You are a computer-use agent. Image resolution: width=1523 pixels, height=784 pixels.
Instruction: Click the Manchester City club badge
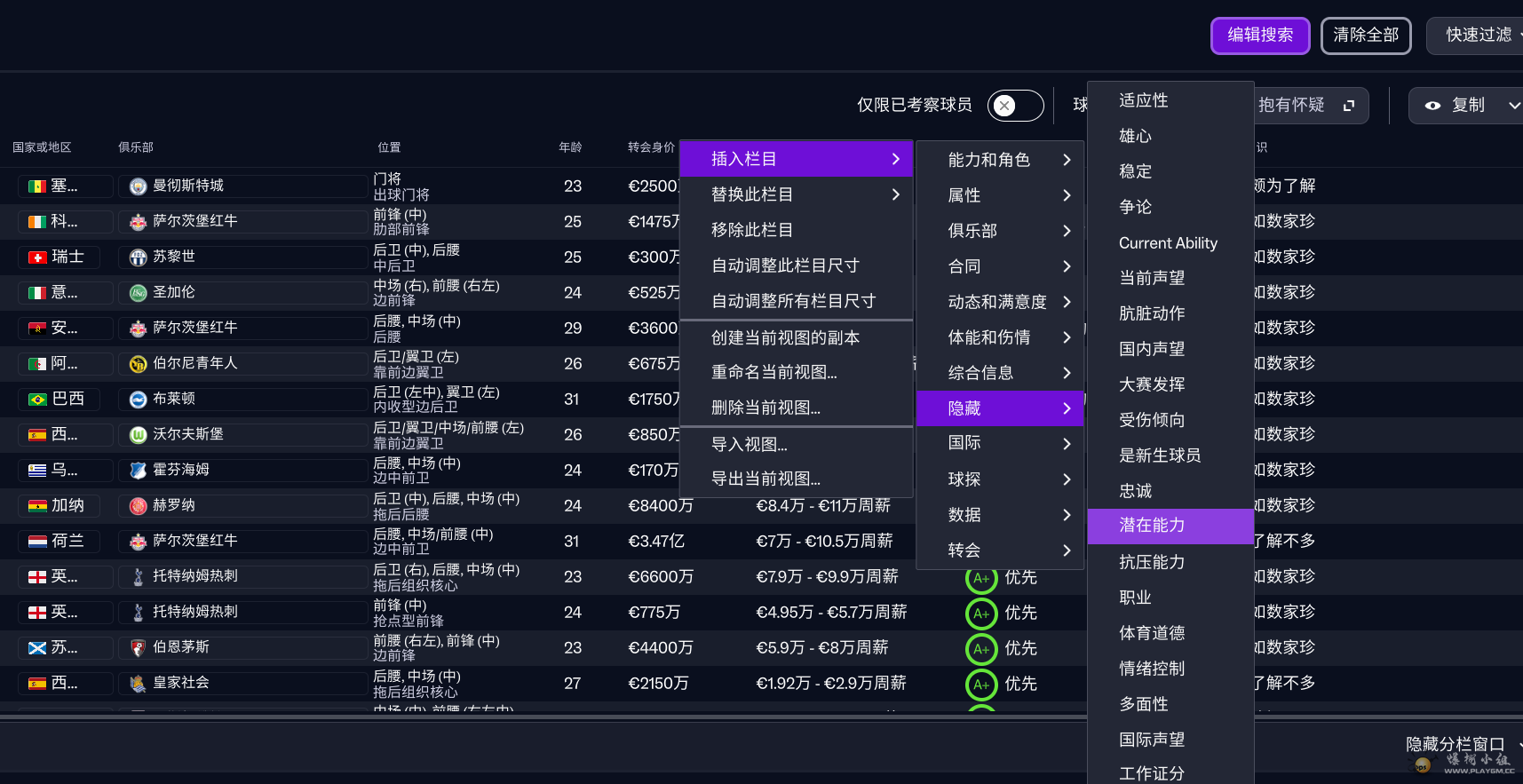138,186
